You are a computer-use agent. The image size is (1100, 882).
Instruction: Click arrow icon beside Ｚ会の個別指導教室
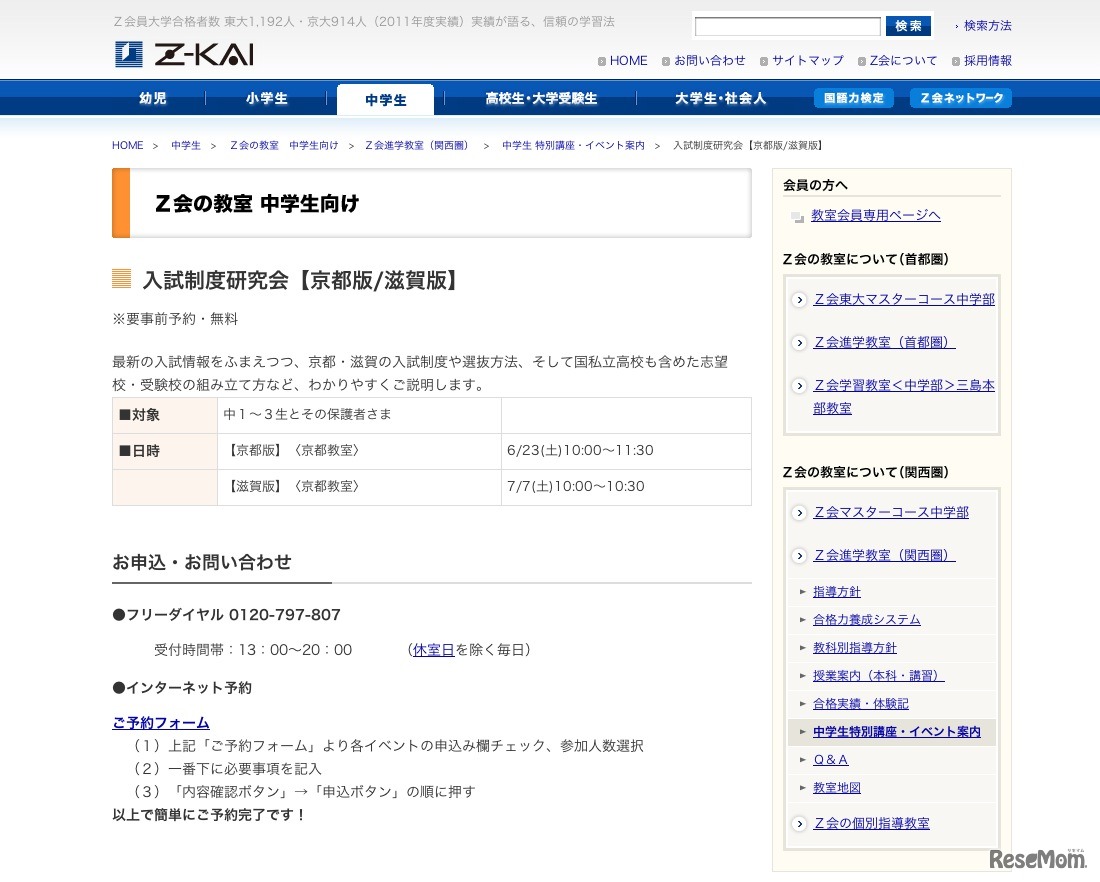pyautogui.click(x=799, y=824)
